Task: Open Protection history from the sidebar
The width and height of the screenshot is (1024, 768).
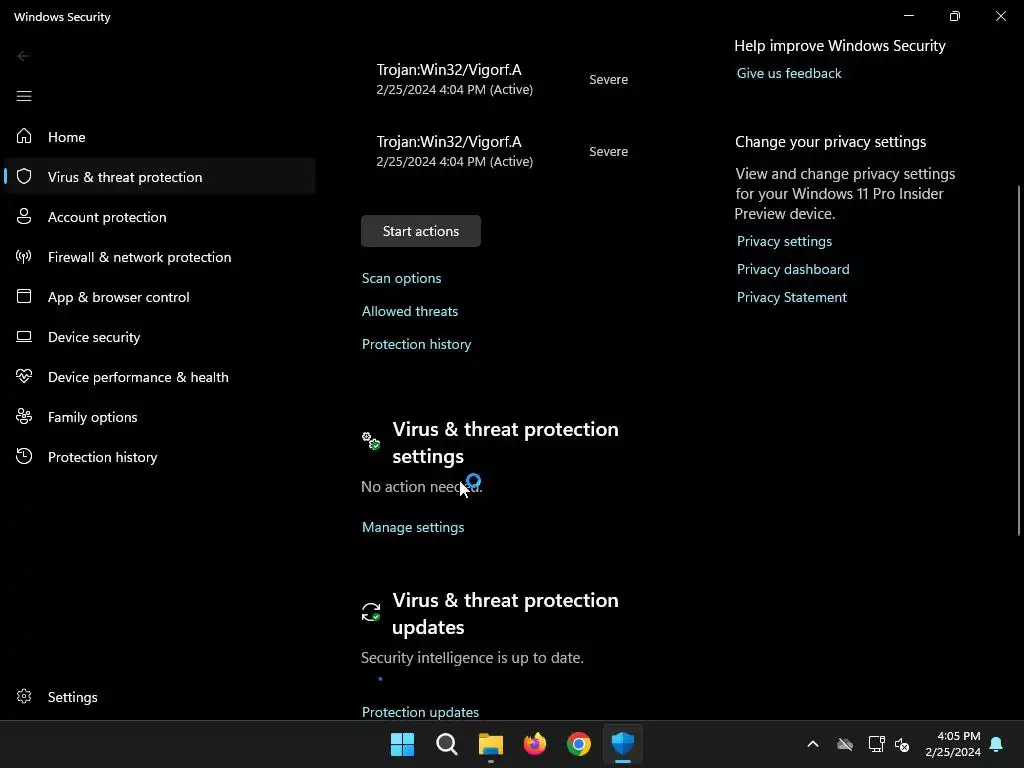Action: point(160,456)
